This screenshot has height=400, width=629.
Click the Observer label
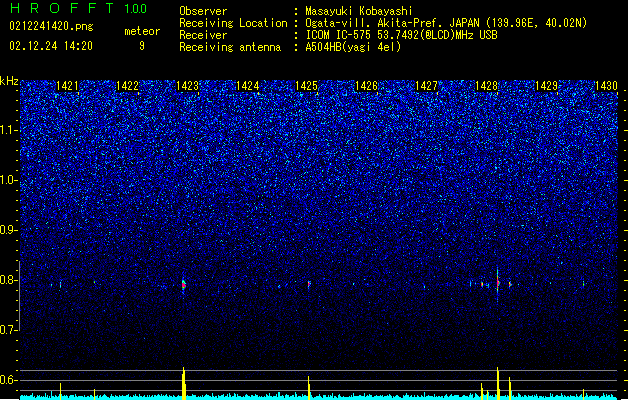203,11
